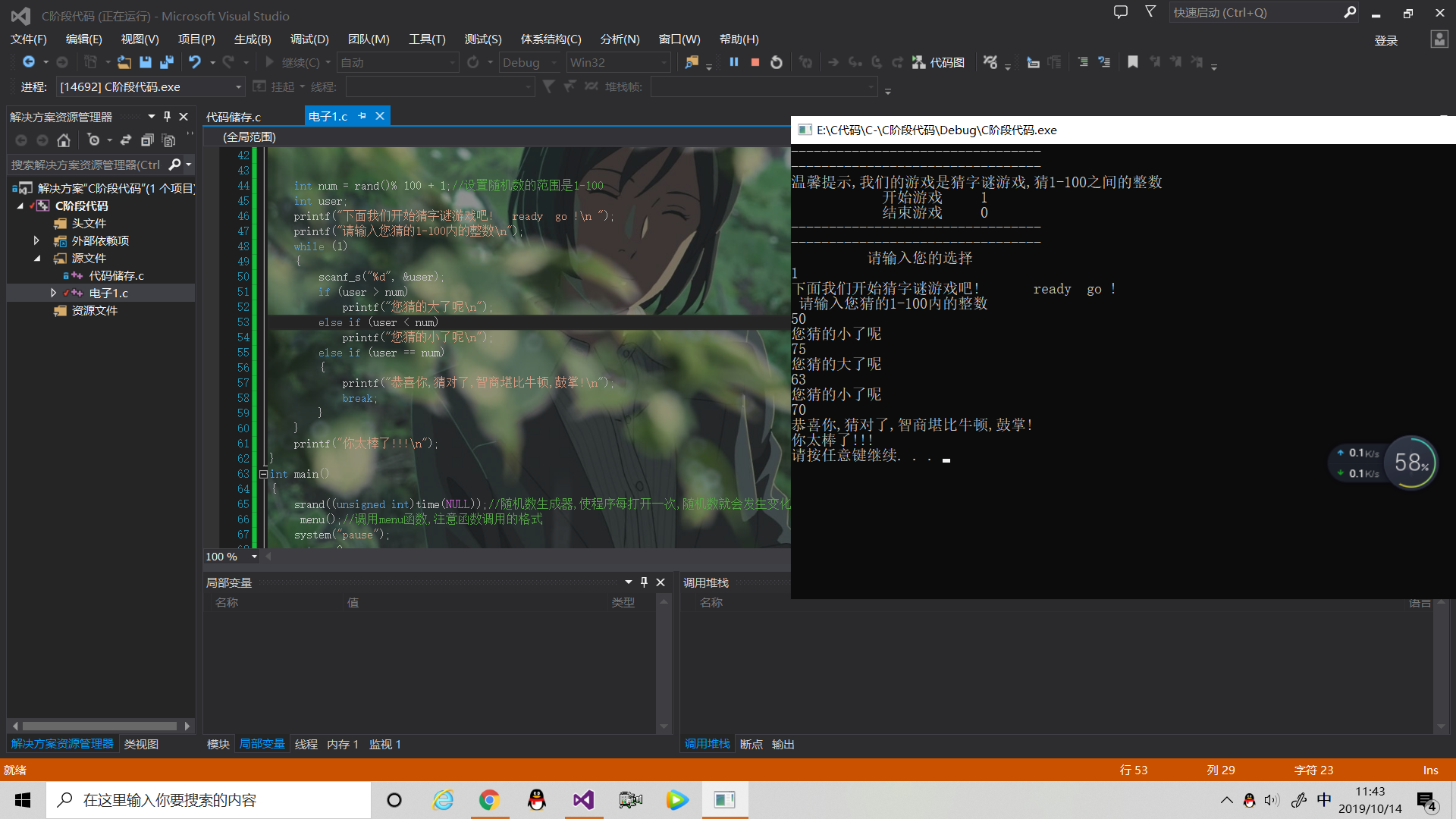Switch to the 断点 breakpoints tab

click(x=751, y=744)
